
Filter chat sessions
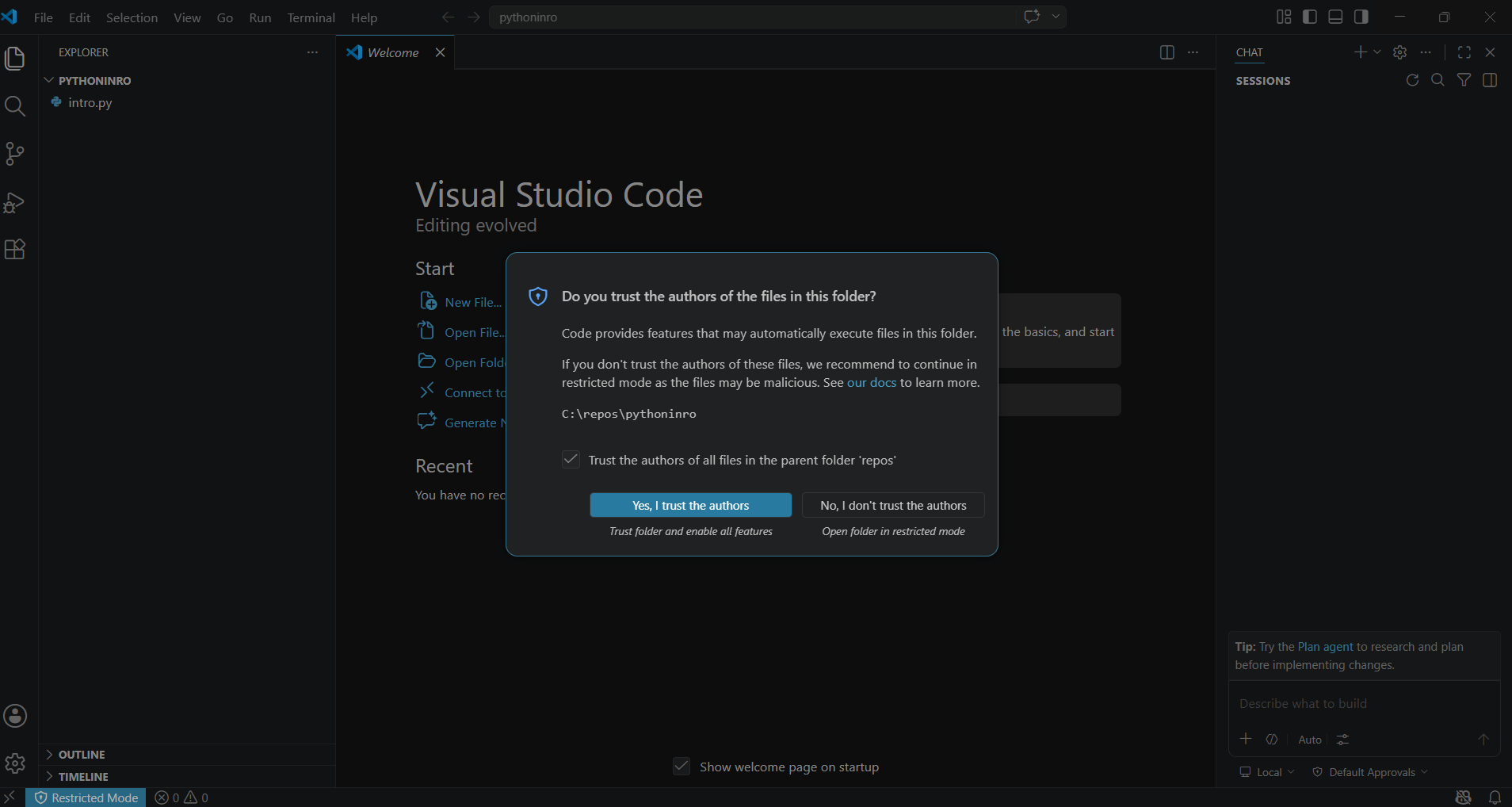[1464, 80]
